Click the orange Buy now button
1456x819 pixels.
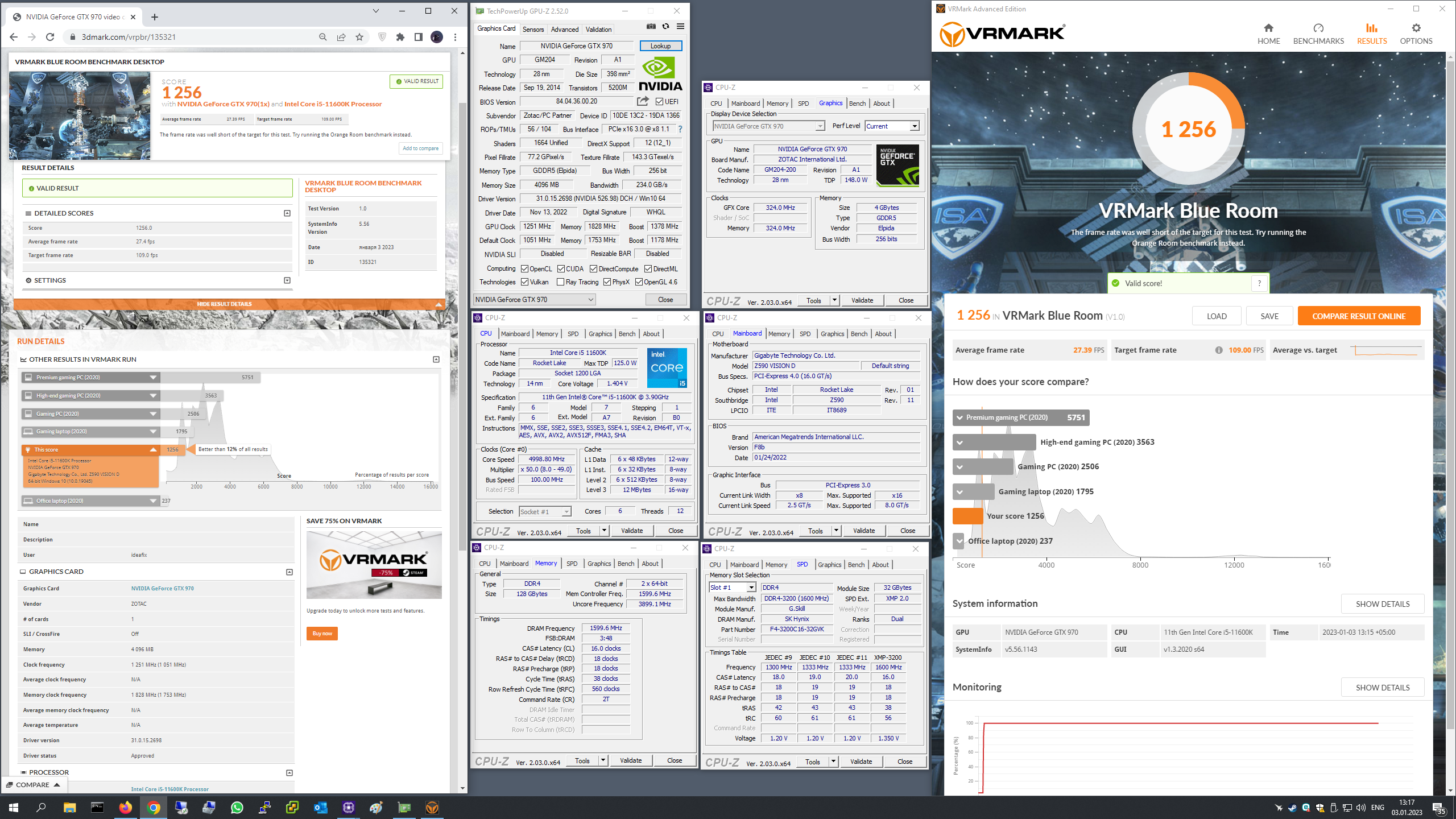coord(322,634)
